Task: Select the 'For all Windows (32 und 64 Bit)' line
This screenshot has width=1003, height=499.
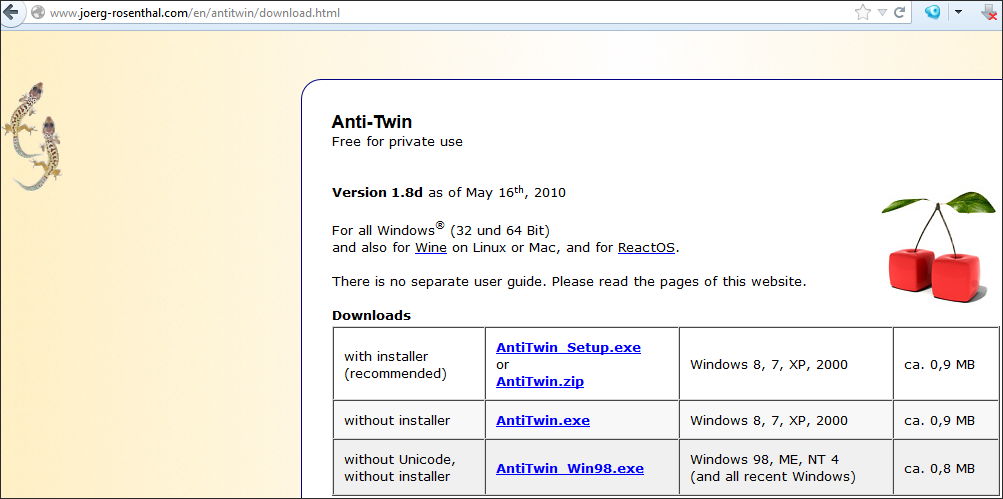Action: coord(441,229)
